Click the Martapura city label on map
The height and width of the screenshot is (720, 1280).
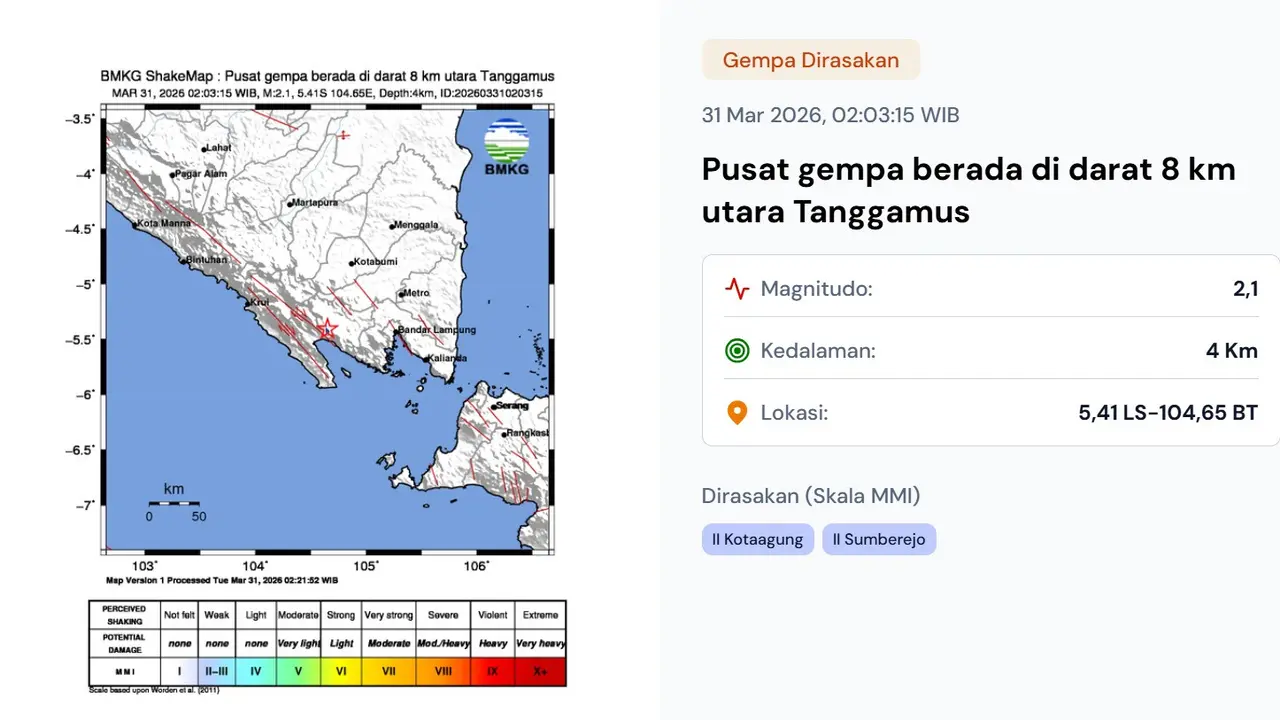click(x=315, y=203)
